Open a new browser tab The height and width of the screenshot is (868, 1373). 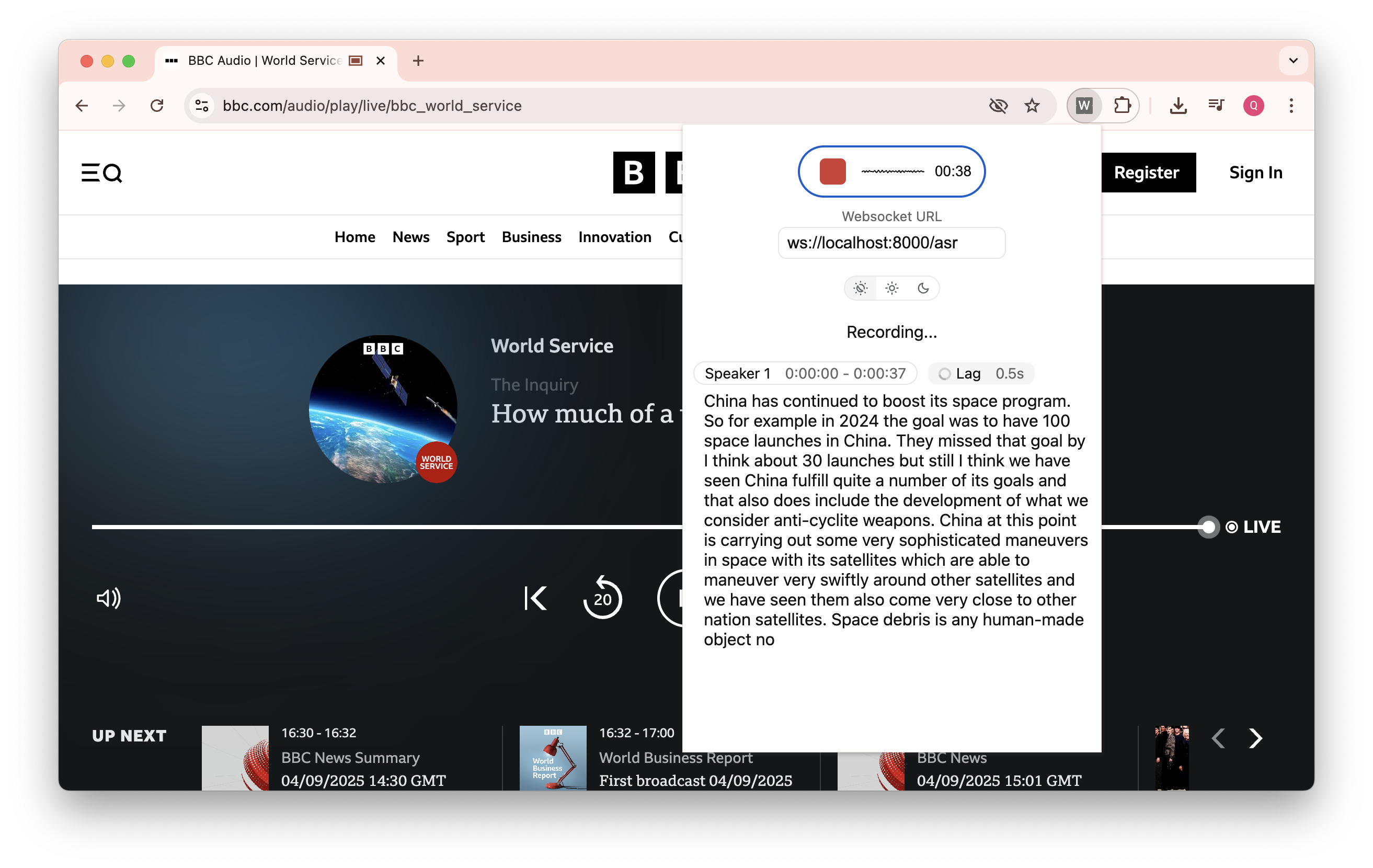(418, 61)
